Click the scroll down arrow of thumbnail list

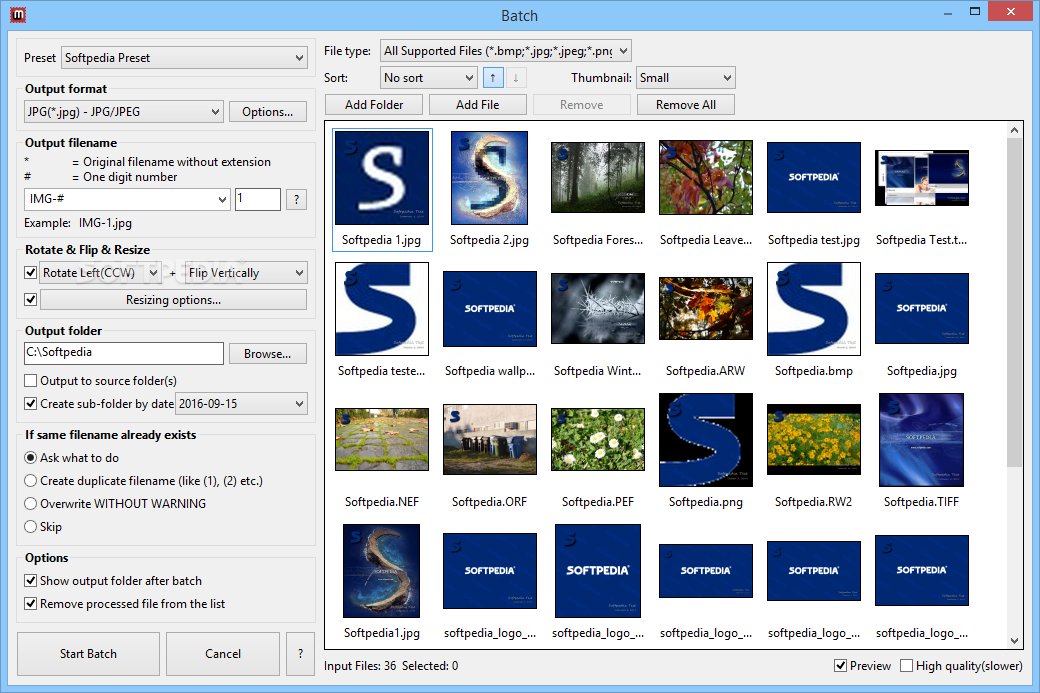coord(1014,641)
